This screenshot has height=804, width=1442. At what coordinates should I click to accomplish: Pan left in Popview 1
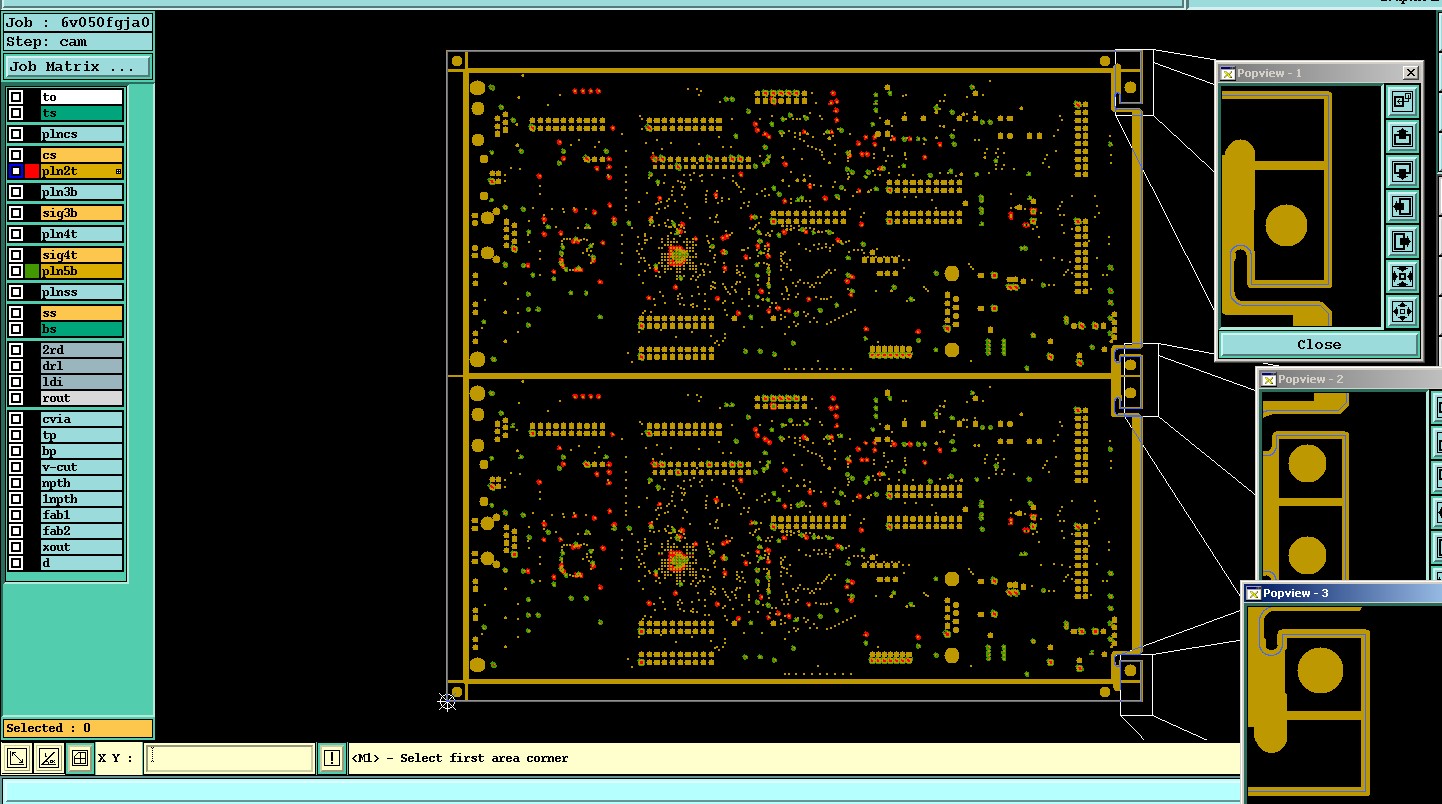(1402, 206)
